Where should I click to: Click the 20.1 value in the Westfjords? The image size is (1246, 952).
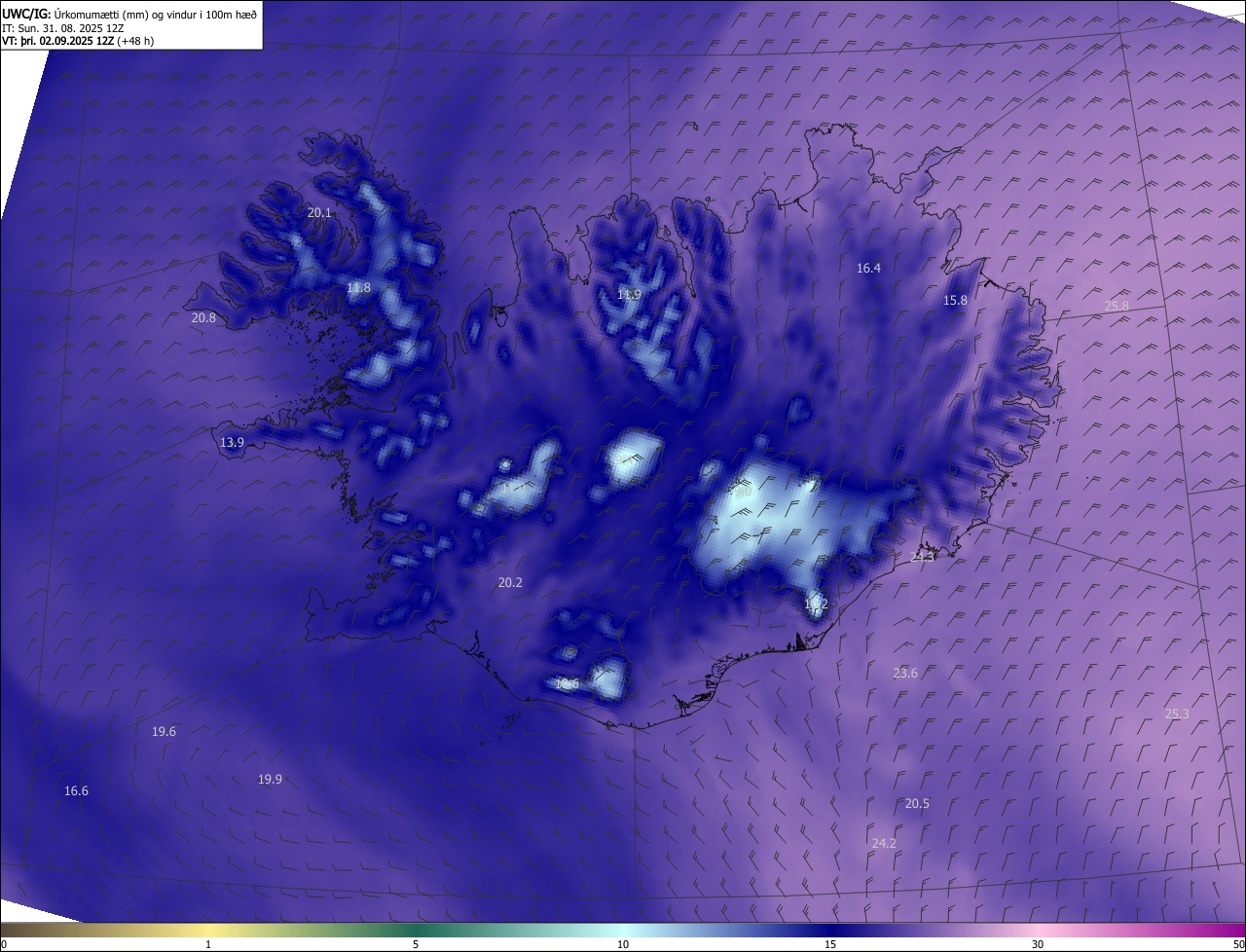319,212
